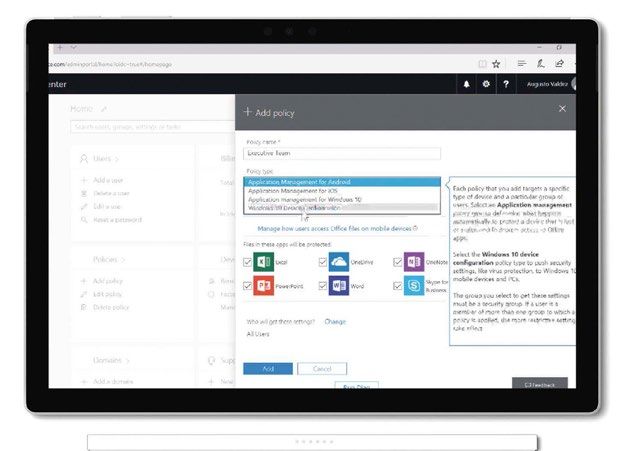Click the Word app icon

tap(339, 285)
